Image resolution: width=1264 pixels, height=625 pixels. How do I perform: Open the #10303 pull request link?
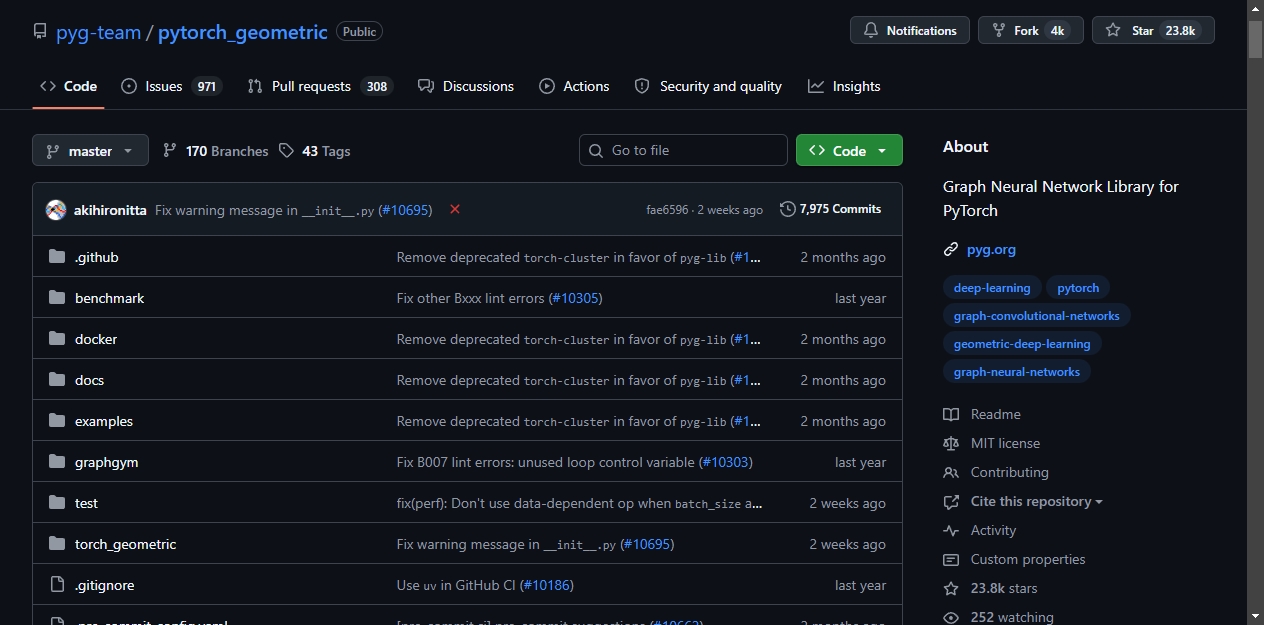726,462
